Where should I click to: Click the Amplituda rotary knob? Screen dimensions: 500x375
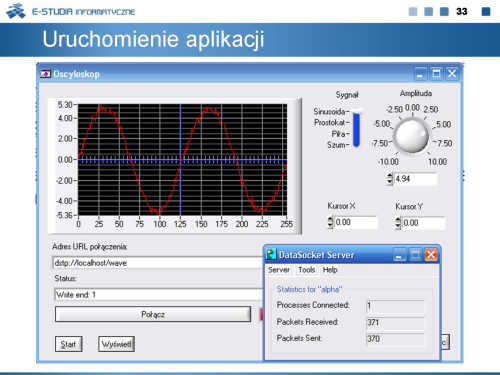[412, 137]
